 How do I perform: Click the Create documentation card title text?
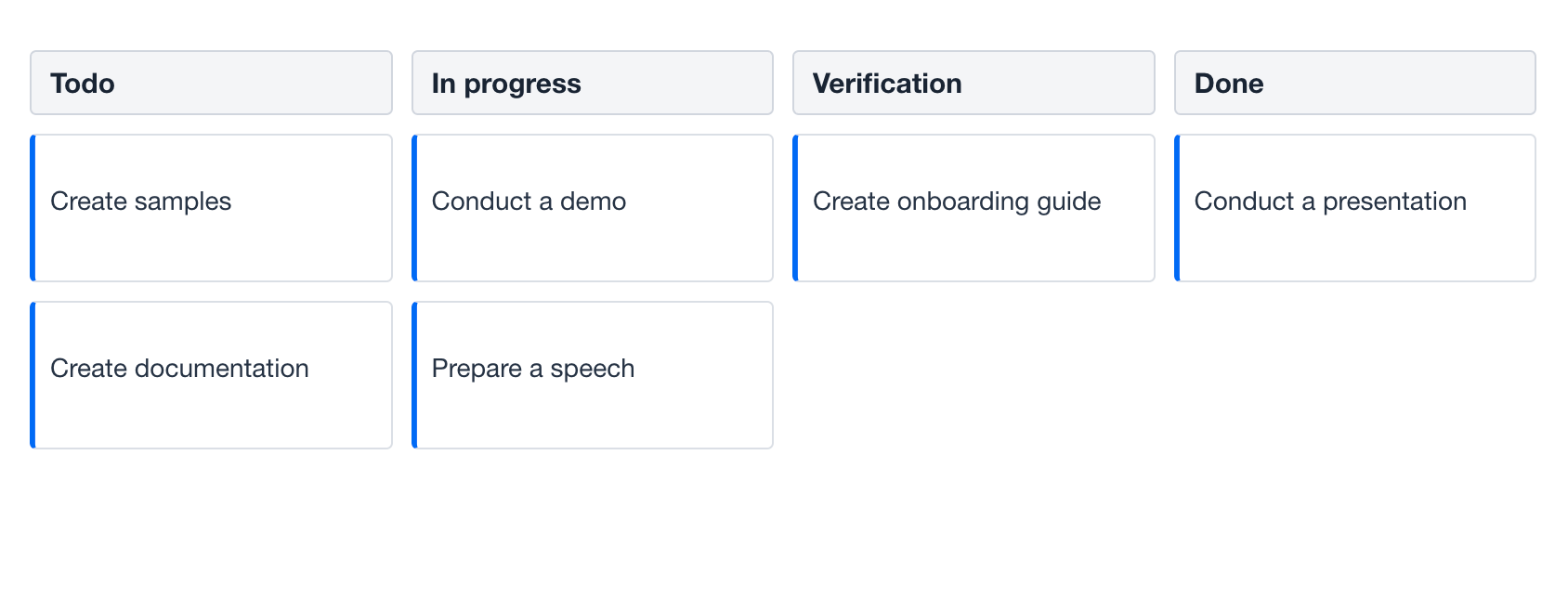180,368
